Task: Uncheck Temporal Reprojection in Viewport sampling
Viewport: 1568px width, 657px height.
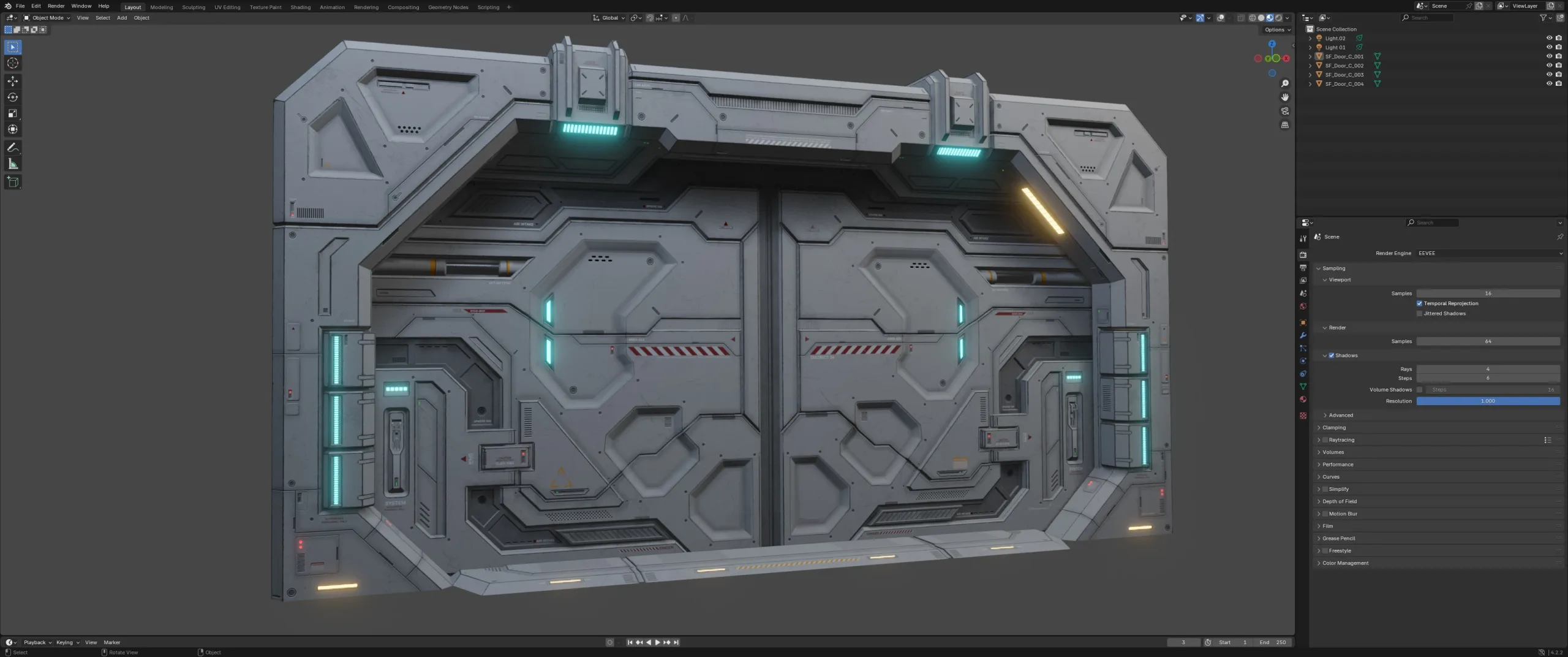Action: tap(1420, 303)
